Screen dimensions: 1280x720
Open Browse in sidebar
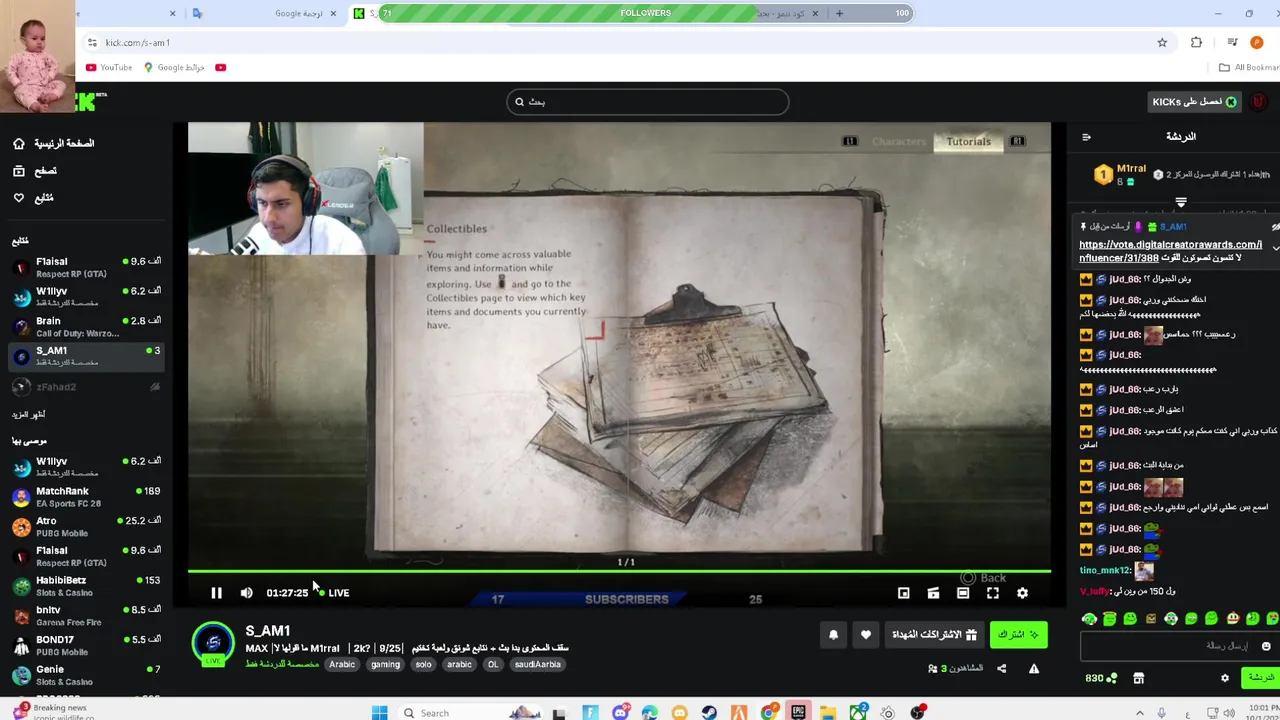tap(36, 171)
